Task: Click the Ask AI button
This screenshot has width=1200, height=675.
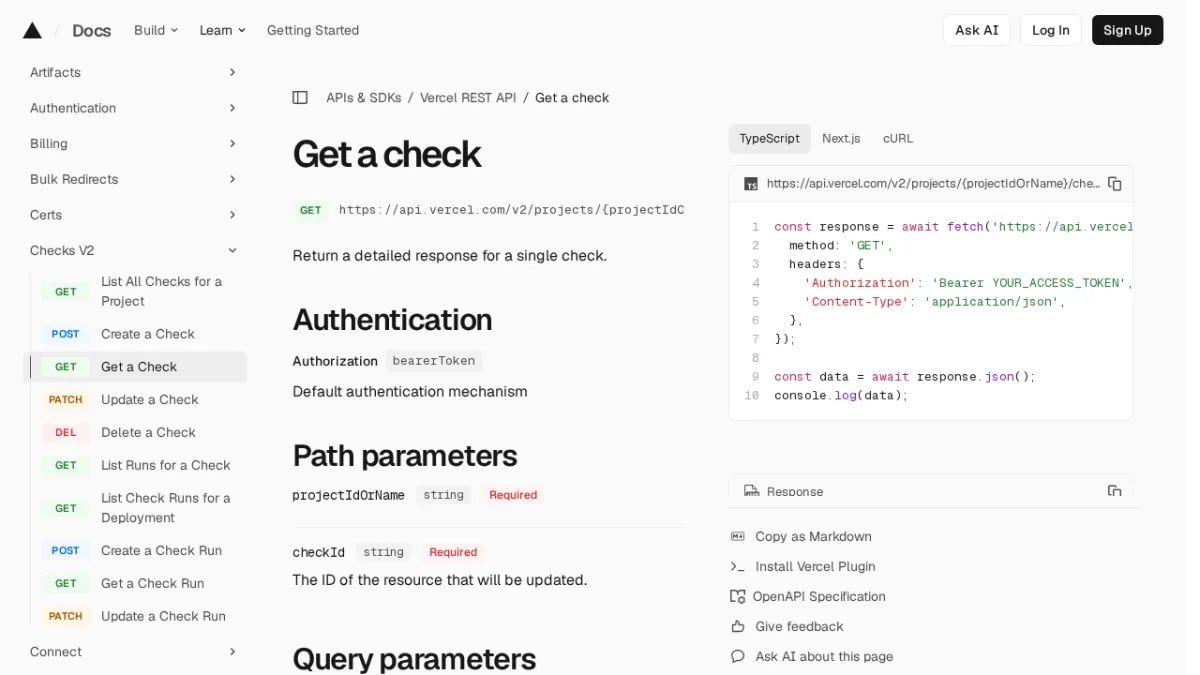Action: click(976, 30)
